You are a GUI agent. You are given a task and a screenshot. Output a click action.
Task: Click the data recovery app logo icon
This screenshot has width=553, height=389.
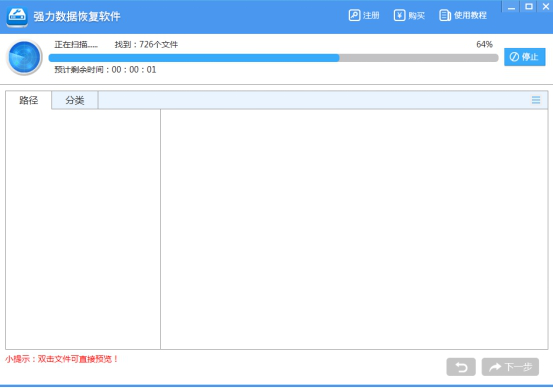[17, 17]
